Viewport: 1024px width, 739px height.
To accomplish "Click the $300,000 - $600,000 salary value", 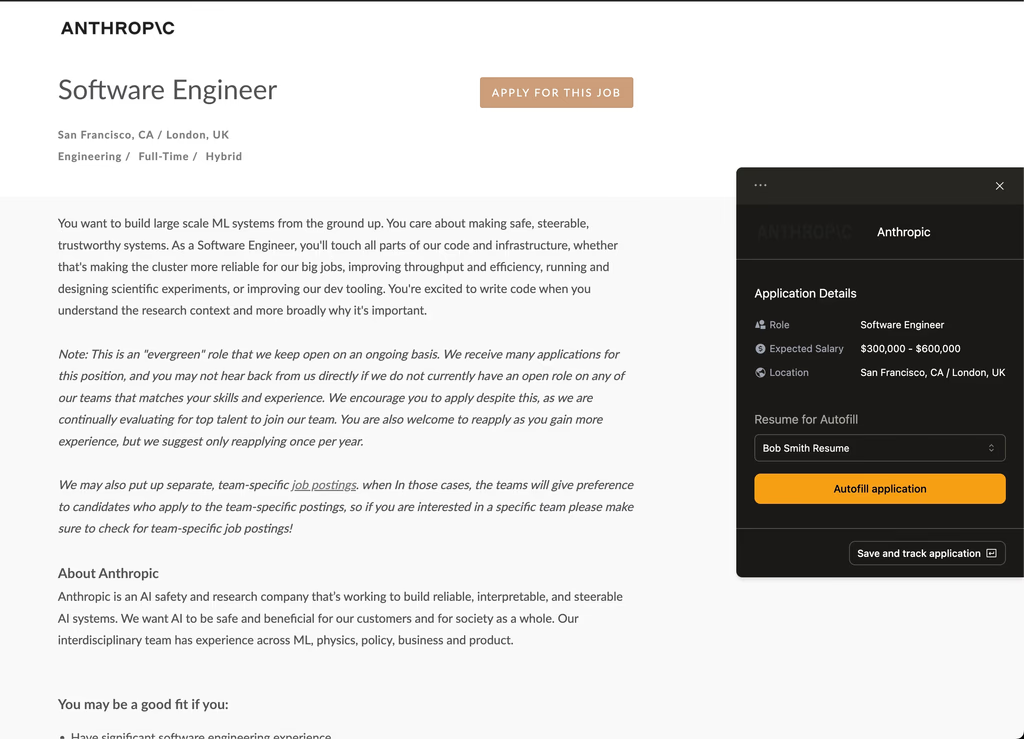I will point(910,349).
